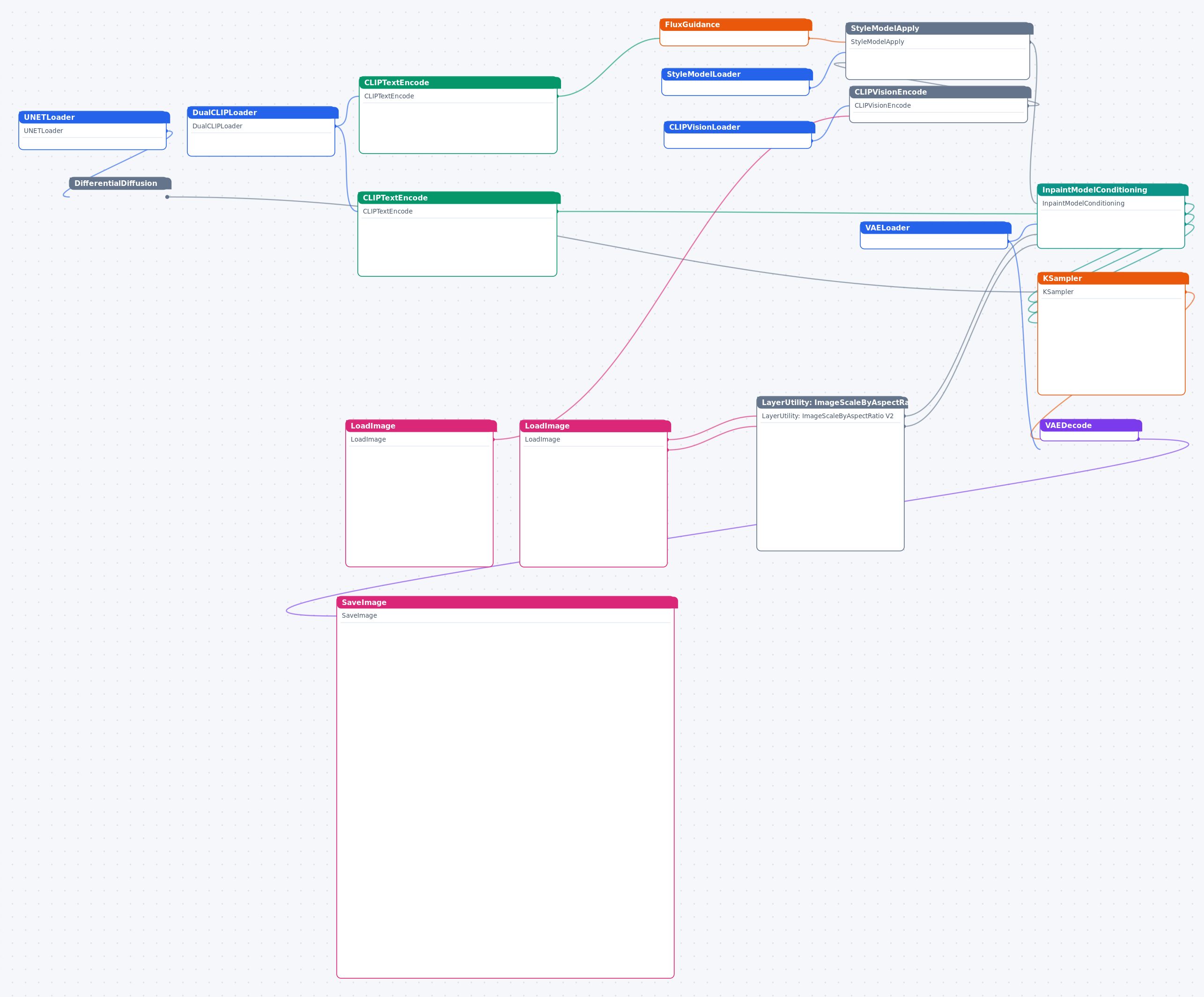Select the gray StyleModelApply title bar
The image size is (1204, 997).
point(939,28)
